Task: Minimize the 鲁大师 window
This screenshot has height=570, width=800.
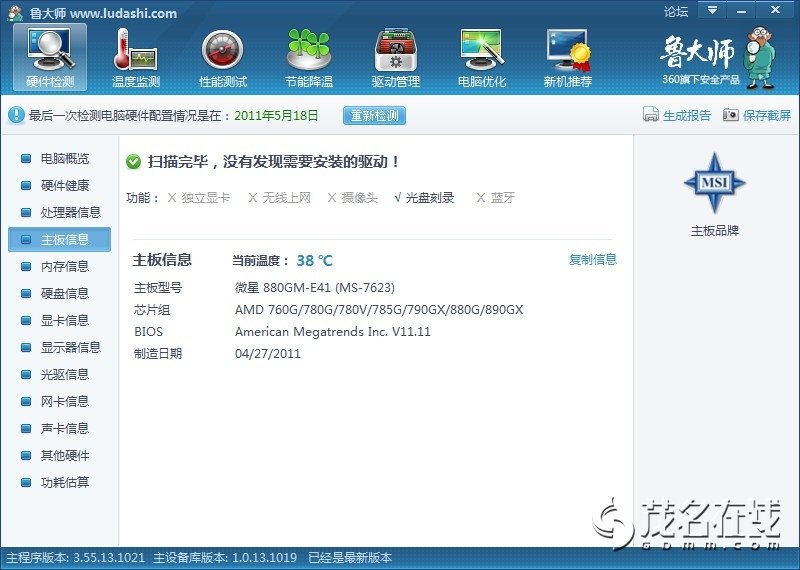Action: [742, 10]
